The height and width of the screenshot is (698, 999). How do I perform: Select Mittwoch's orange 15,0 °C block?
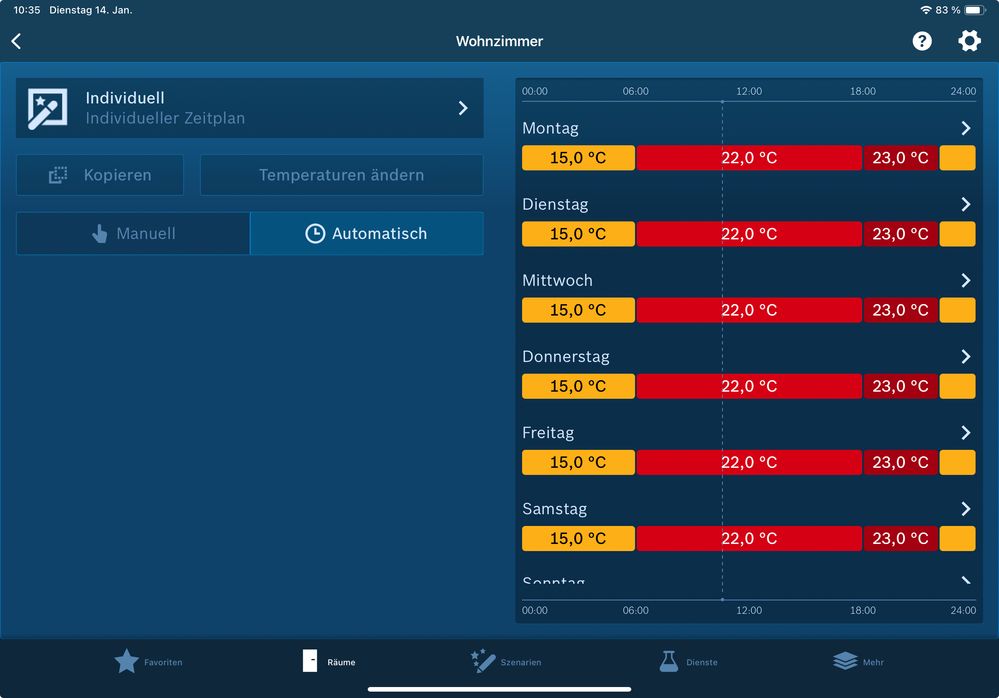[578, 310]
